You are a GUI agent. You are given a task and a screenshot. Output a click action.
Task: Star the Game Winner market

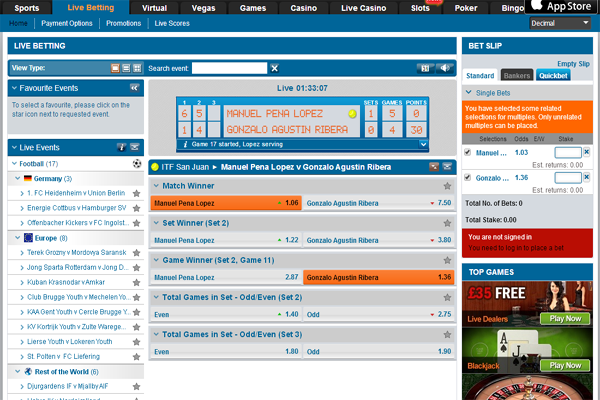[447, 260]
